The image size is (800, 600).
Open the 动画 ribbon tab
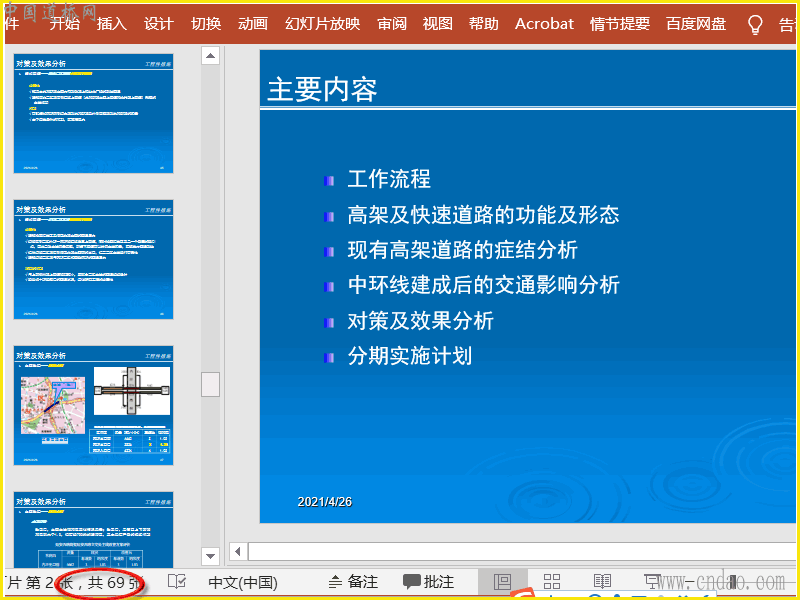(253, 23)
